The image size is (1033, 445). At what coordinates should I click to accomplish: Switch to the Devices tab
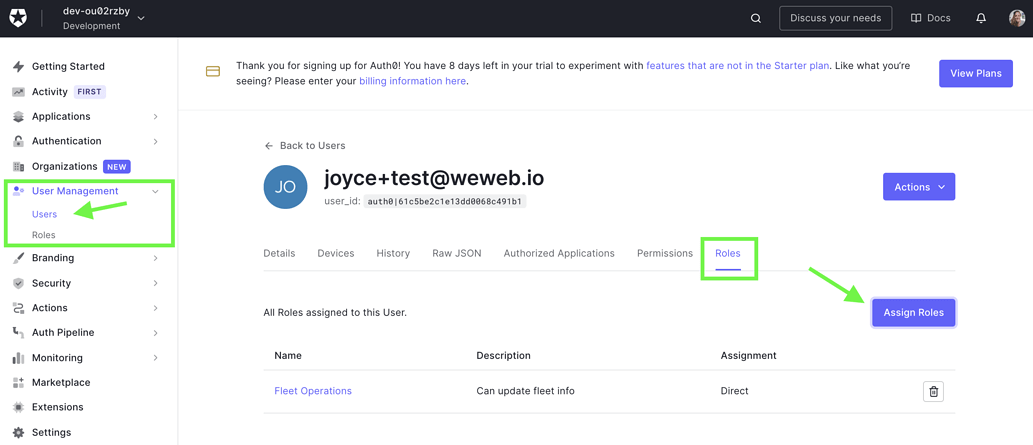tap(336, 253)
